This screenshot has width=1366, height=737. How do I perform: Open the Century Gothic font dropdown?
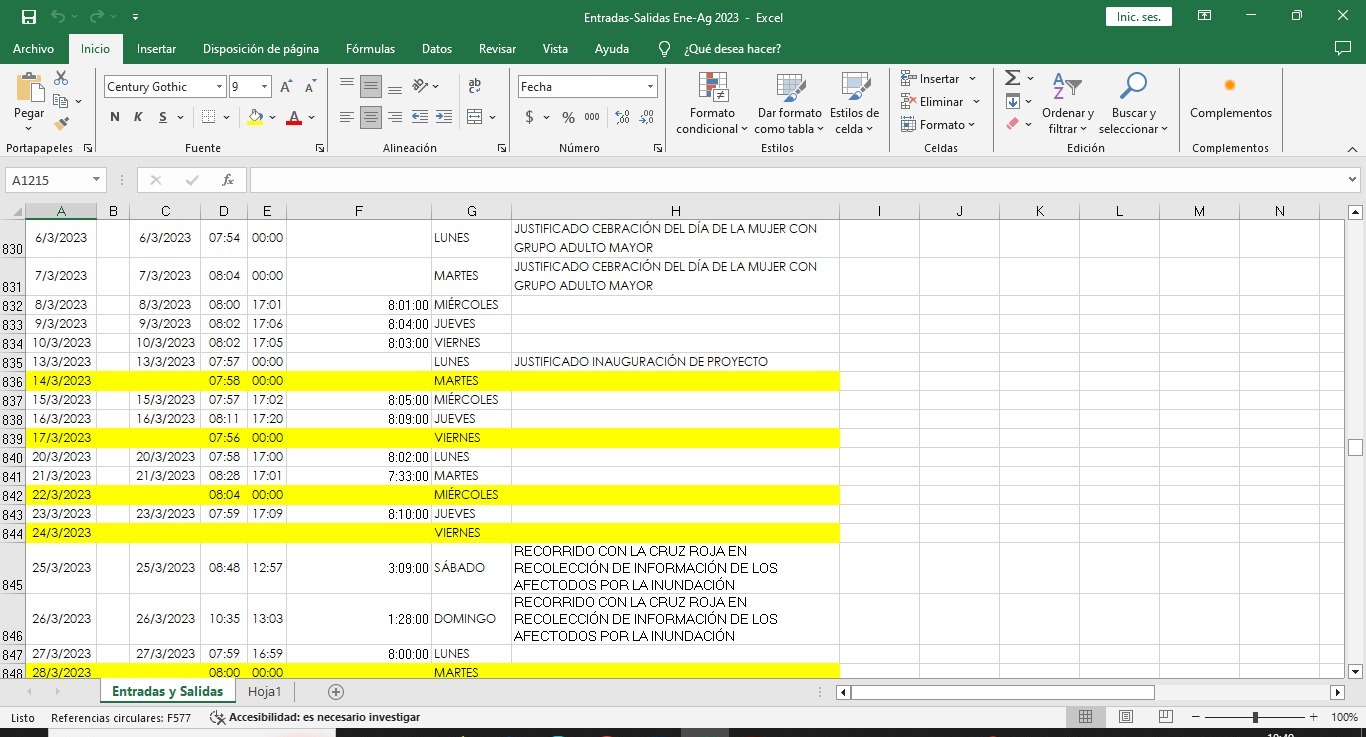pos(219,87)
